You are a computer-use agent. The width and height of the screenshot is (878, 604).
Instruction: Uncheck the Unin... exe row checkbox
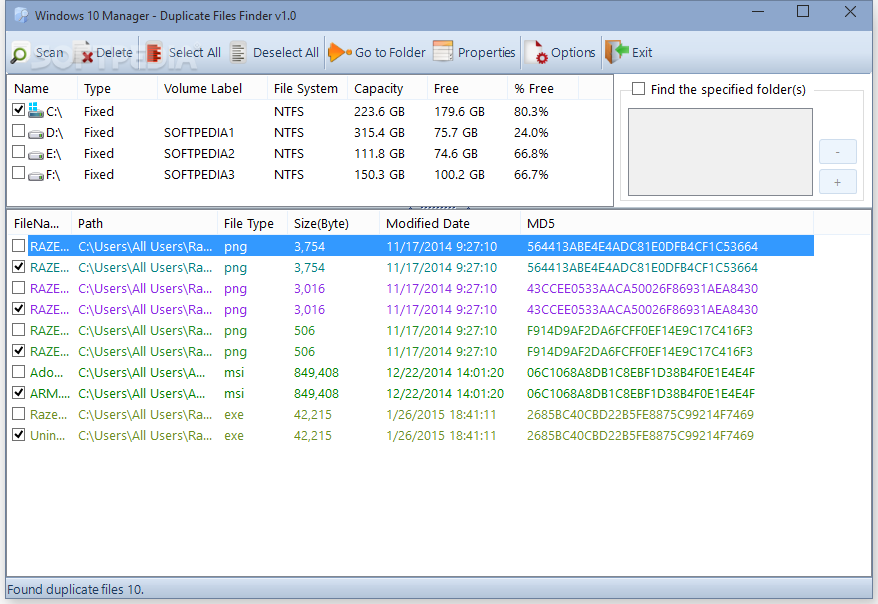(x=18, y=435)
